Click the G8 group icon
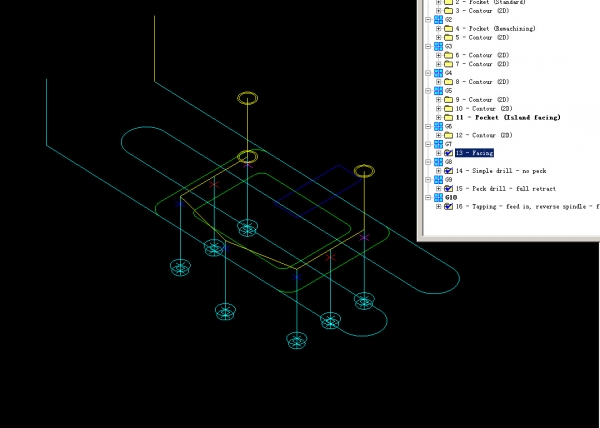 click(x=437, y=162)
